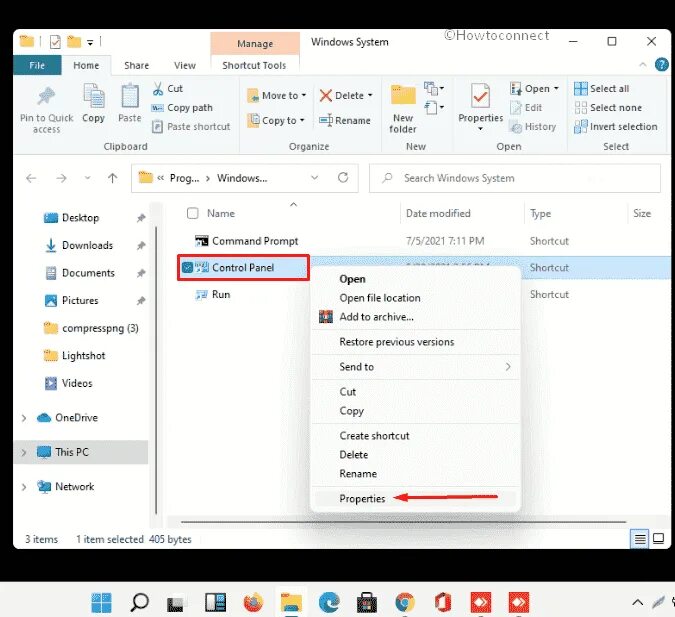Open the Lightshot folder
This screenshot has height=617, width=675.
84,356
